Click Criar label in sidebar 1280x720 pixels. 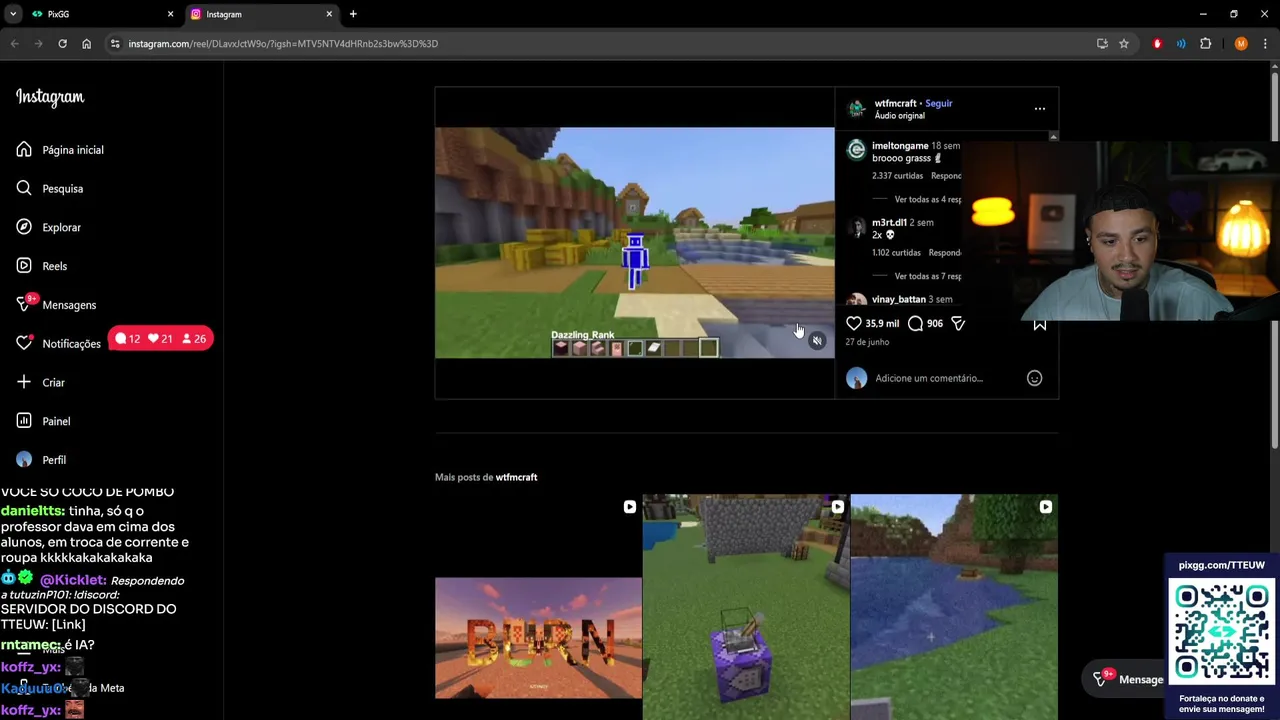click(53, 382)
